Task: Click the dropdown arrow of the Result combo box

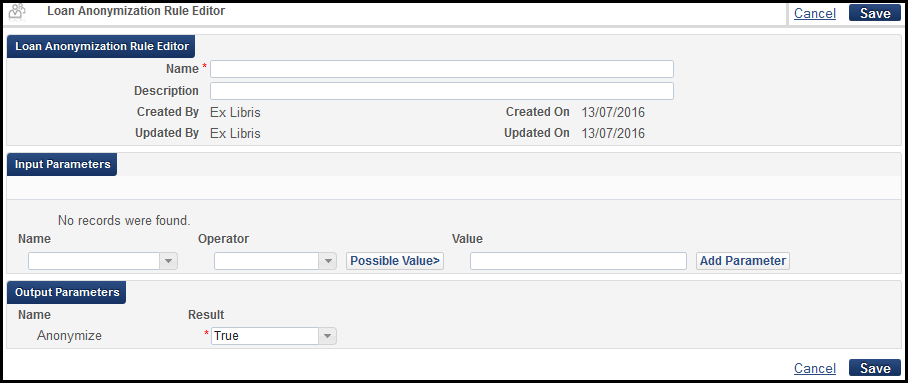Action: coord(328,335)
